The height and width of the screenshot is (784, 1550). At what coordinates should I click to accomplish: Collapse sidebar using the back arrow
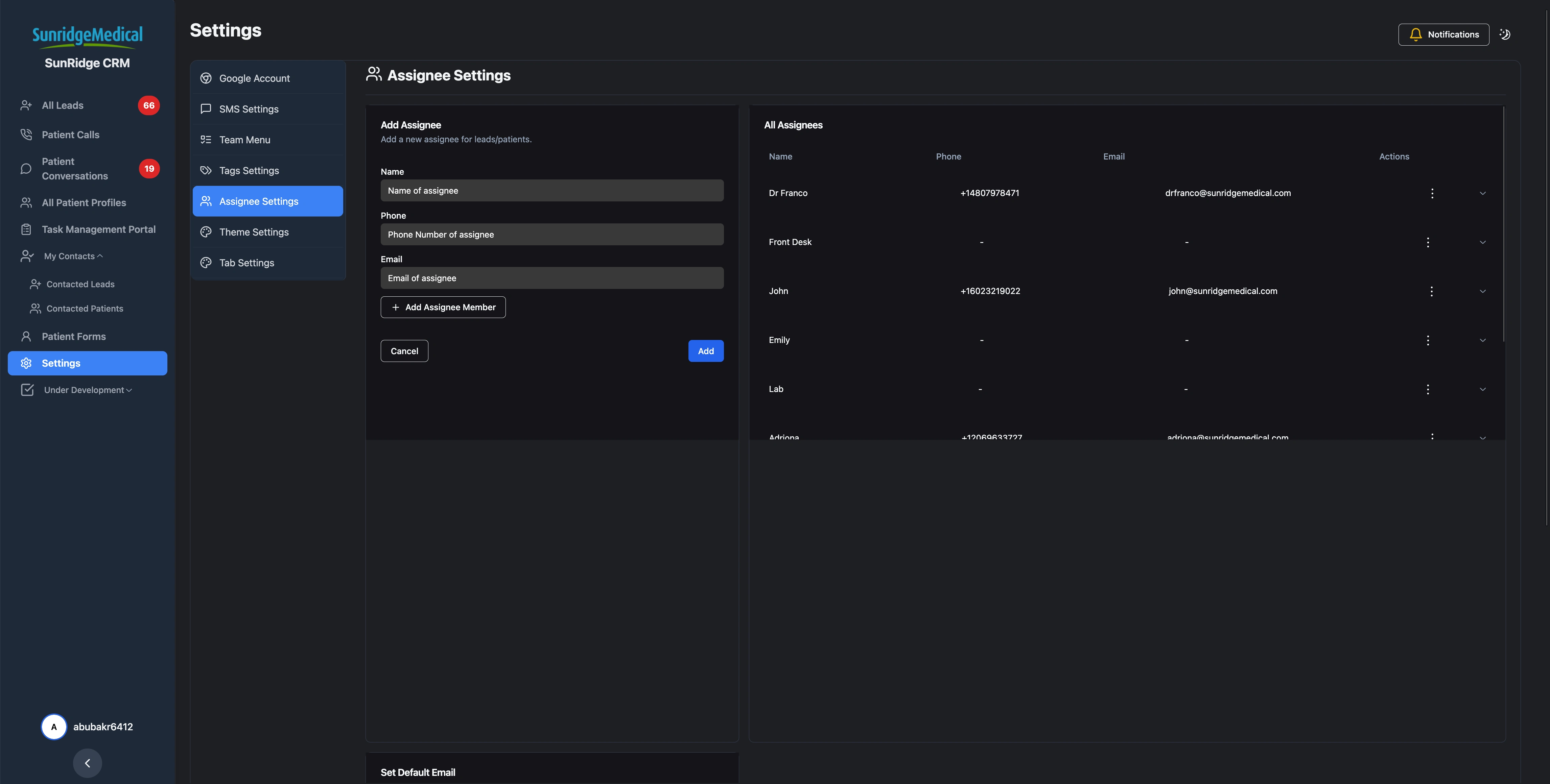tap(87, 763)
